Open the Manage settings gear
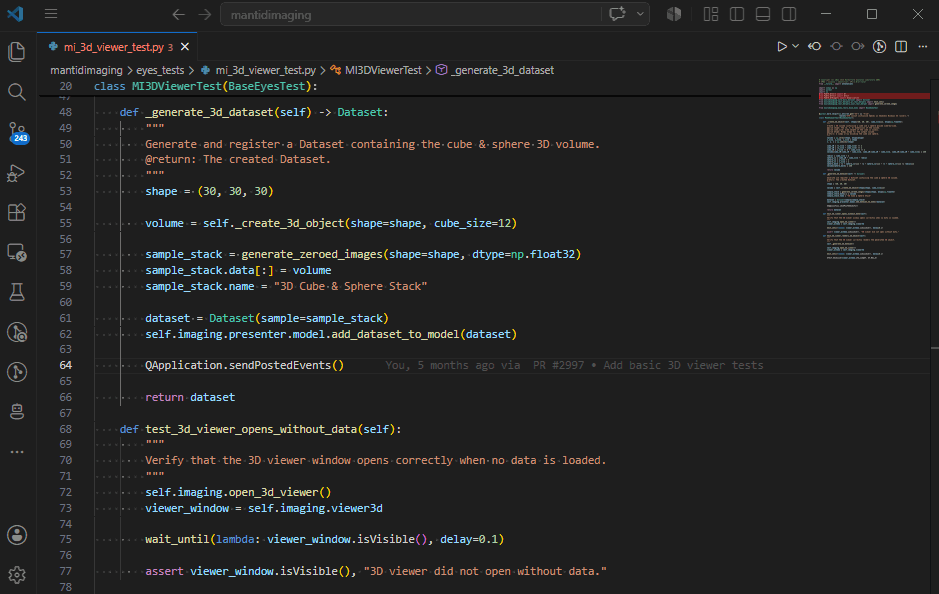The height and width of the screenshot is (594, 939). [x=17, y=575]
